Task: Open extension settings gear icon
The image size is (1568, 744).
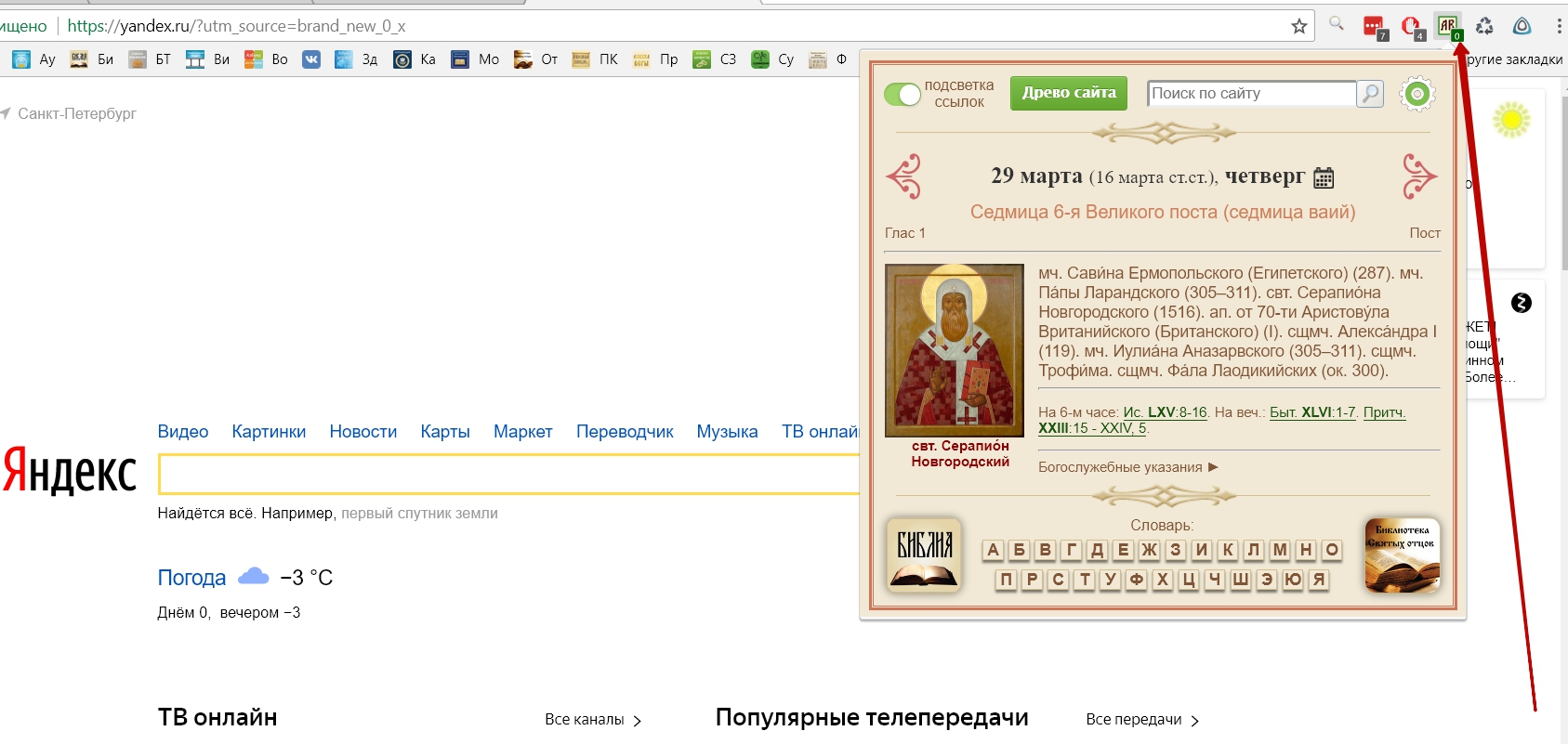Action: click(x=1416, y=94)
